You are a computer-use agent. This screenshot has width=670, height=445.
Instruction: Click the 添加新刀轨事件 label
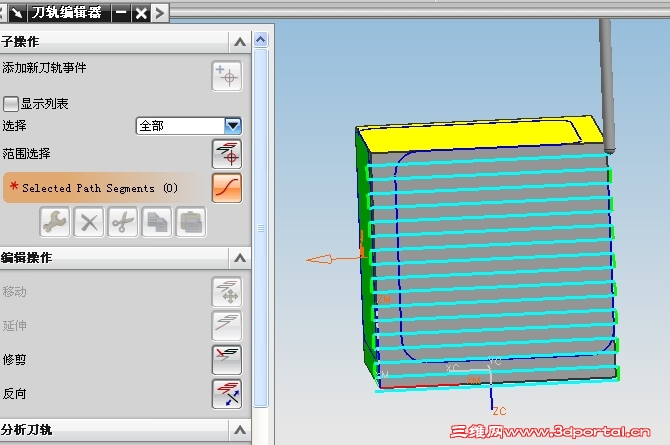pyautogui.click(x=44, y=68)
